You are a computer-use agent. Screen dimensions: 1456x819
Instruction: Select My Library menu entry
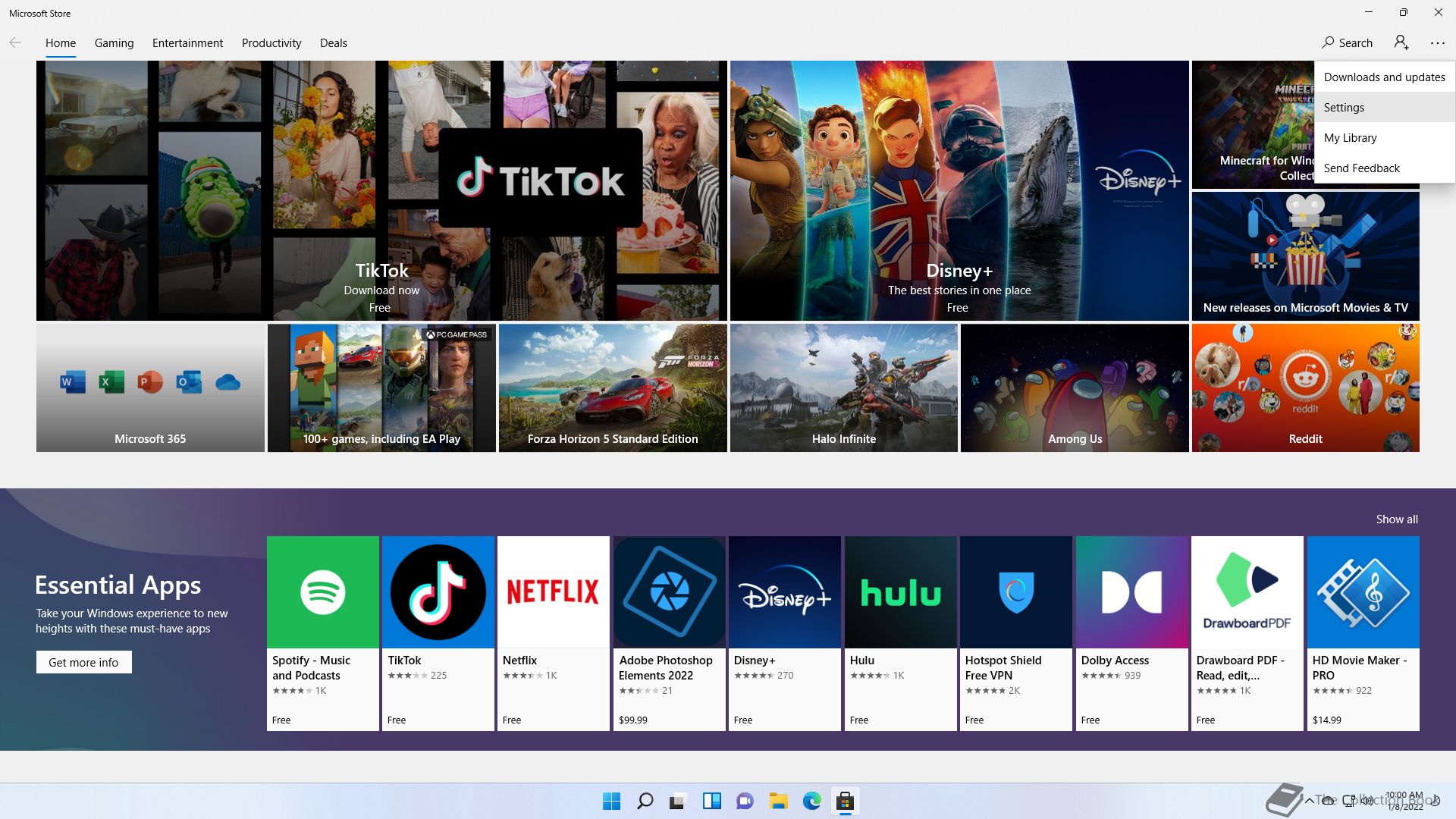point(1384,137)
